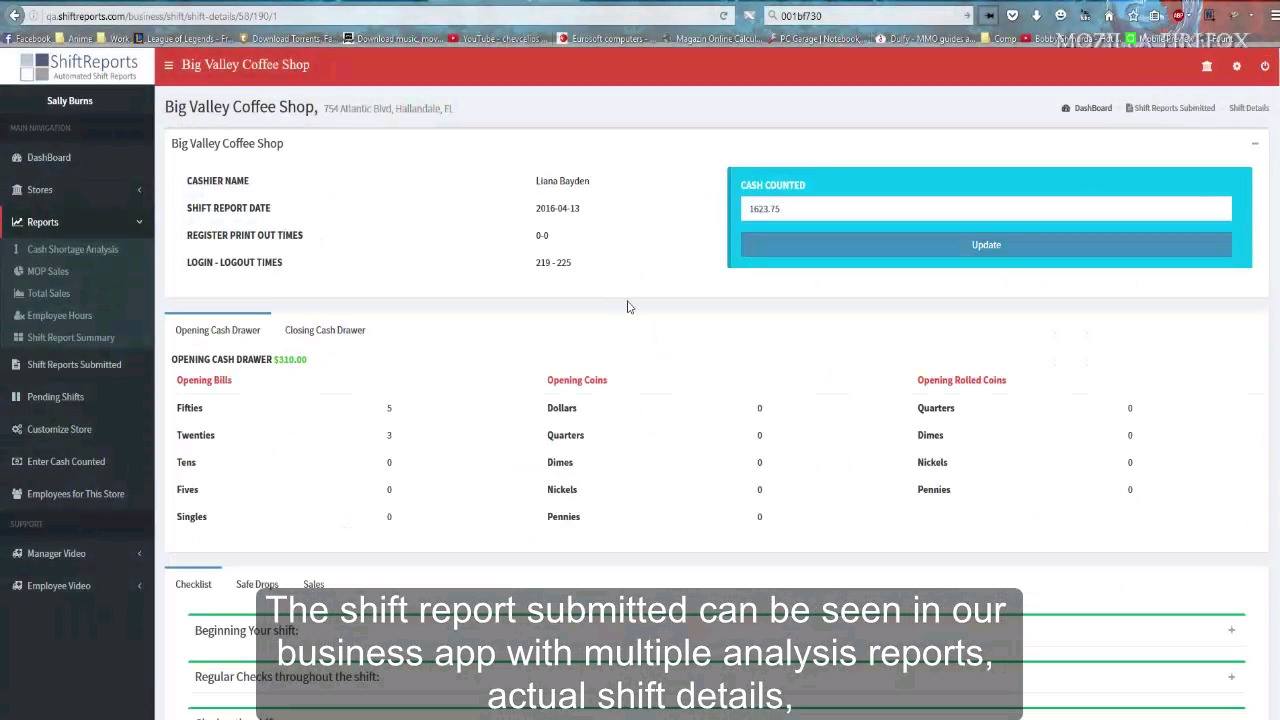The image size is (1280, 720).
Task: Click the opening cash drawer $310.00 amount
Action: [290, 360]
